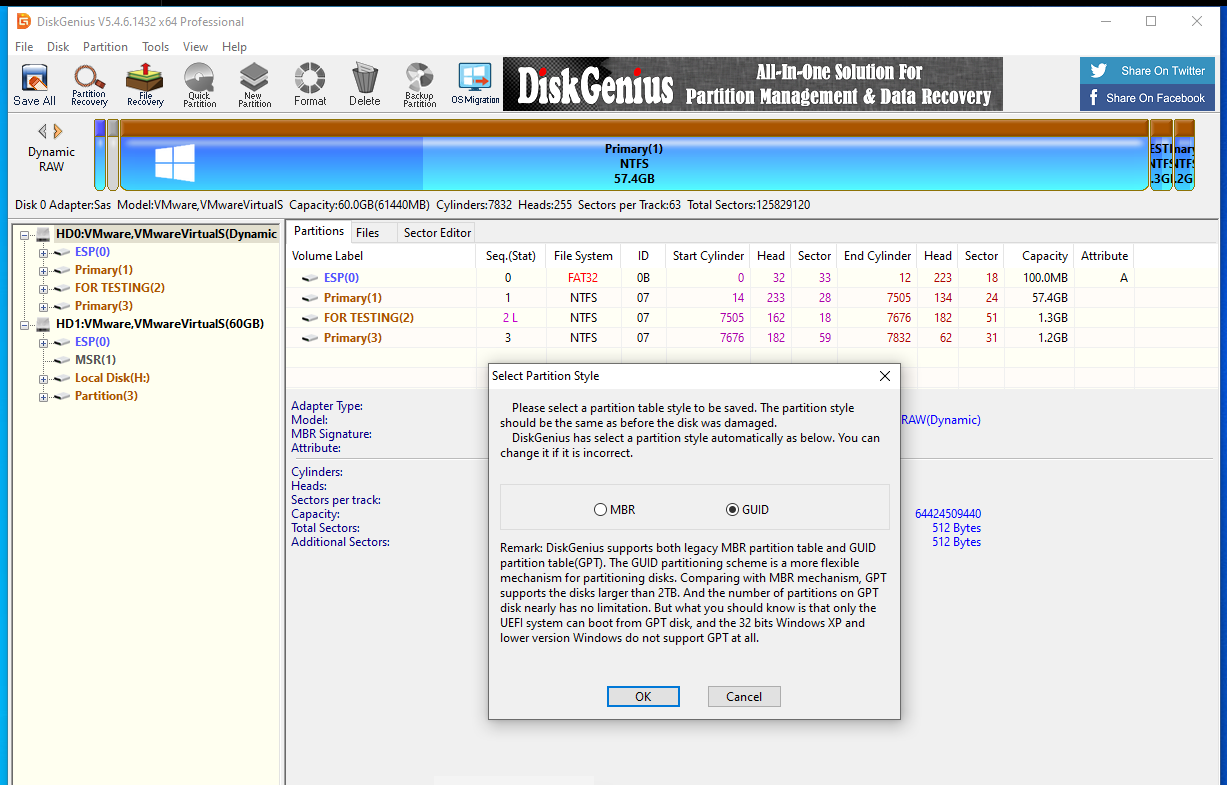Click Share On Twitter
This screenshot has height=785, width=1227.
(1149, 71)
